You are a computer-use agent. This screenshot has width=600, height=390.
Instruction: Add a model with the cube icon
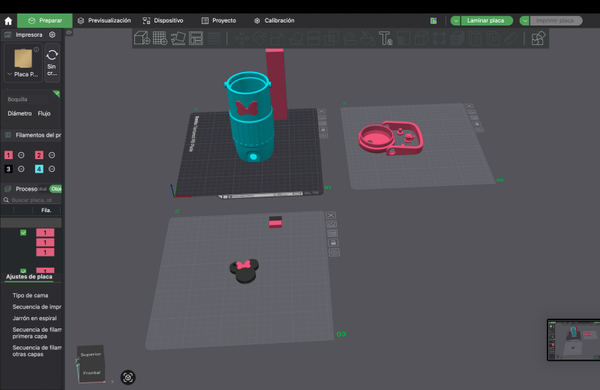pos(142,38)
